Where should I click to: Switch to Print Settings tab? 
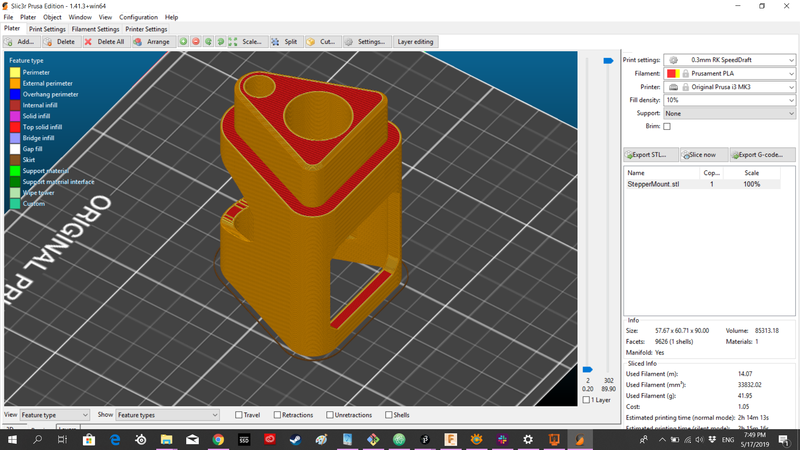[x=47, y=29]
